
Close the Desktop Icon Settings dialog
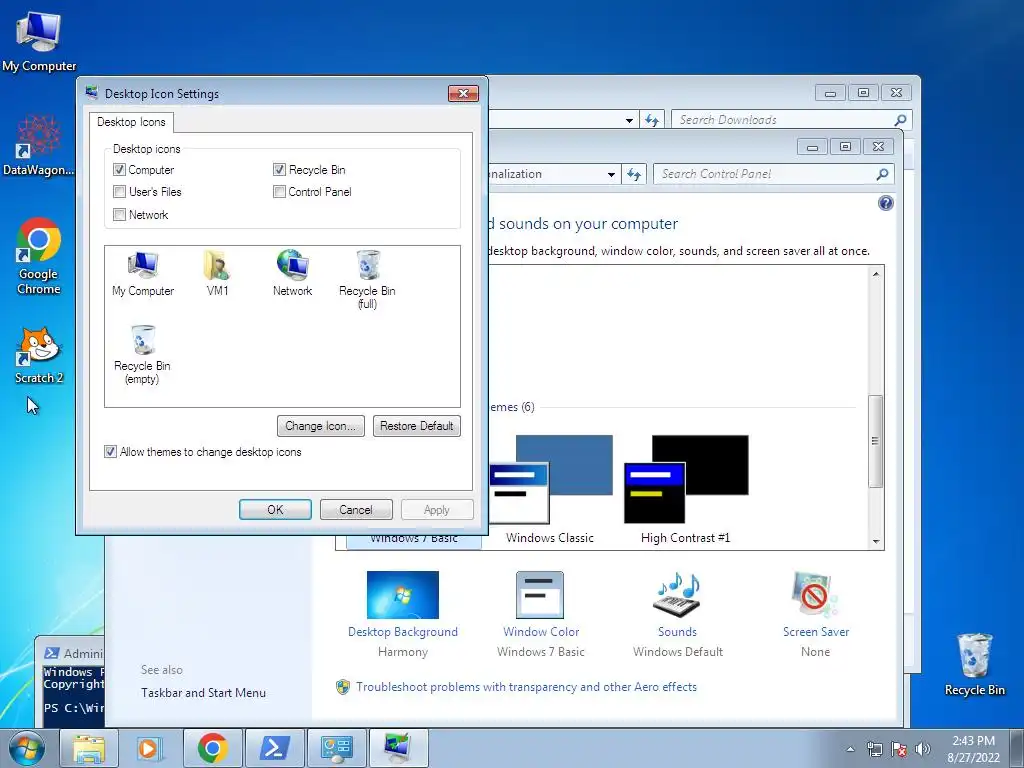pyautogui.click(x=463, y=93)
